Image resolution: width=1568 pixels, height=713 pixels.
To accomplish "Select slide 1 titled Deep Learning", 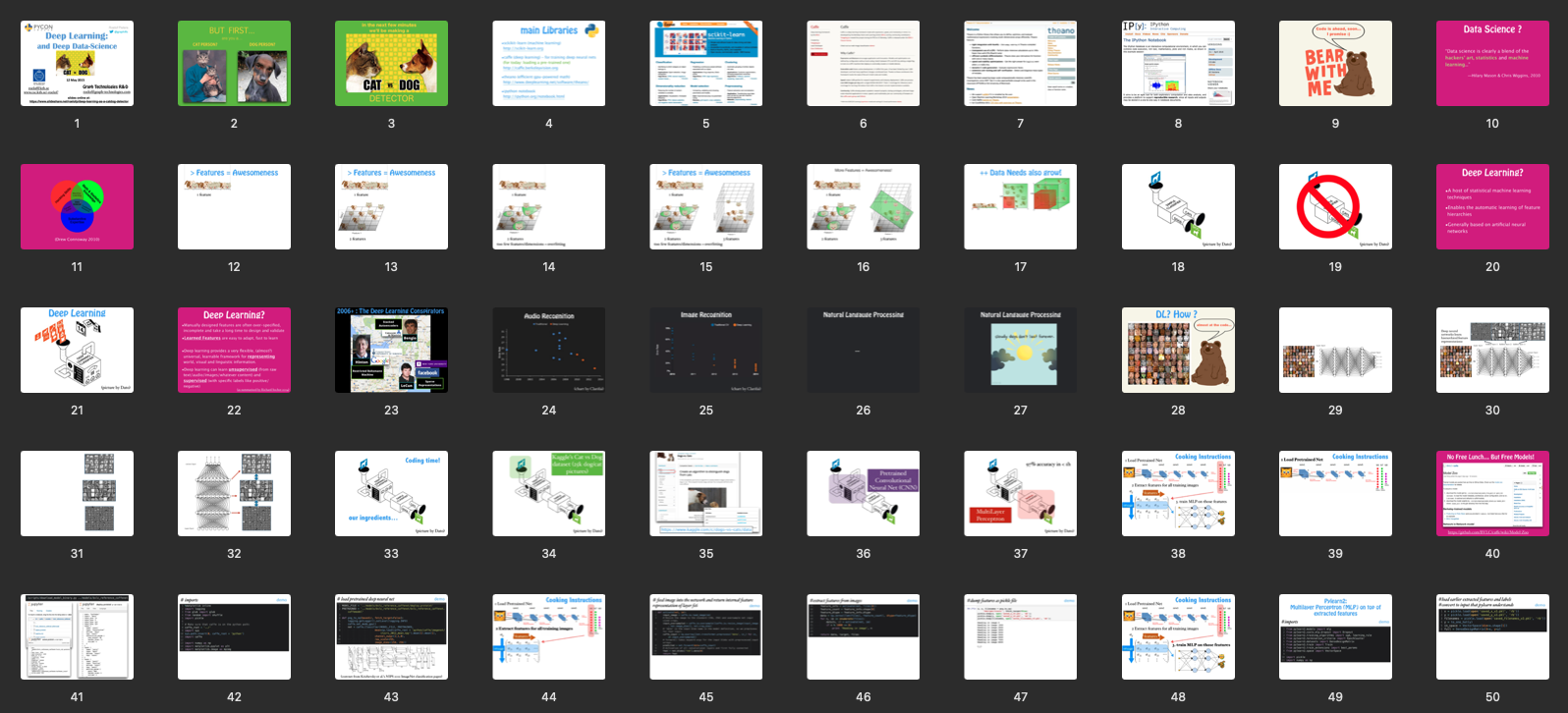I will [77, 63].
